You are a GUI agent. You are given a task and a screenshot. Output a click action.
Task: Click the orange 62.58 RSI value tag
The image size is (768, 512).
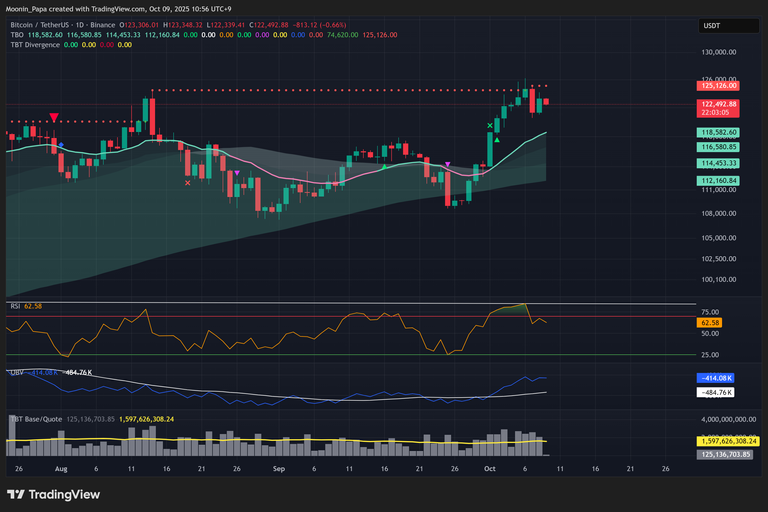(x=710, y=323)
